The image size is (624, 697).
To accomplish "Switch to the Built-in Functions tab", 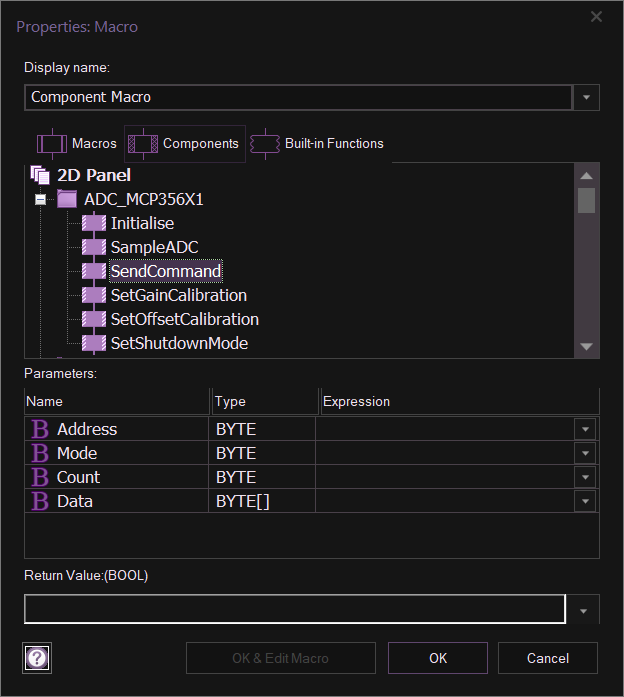I will [x=317, y=144].
